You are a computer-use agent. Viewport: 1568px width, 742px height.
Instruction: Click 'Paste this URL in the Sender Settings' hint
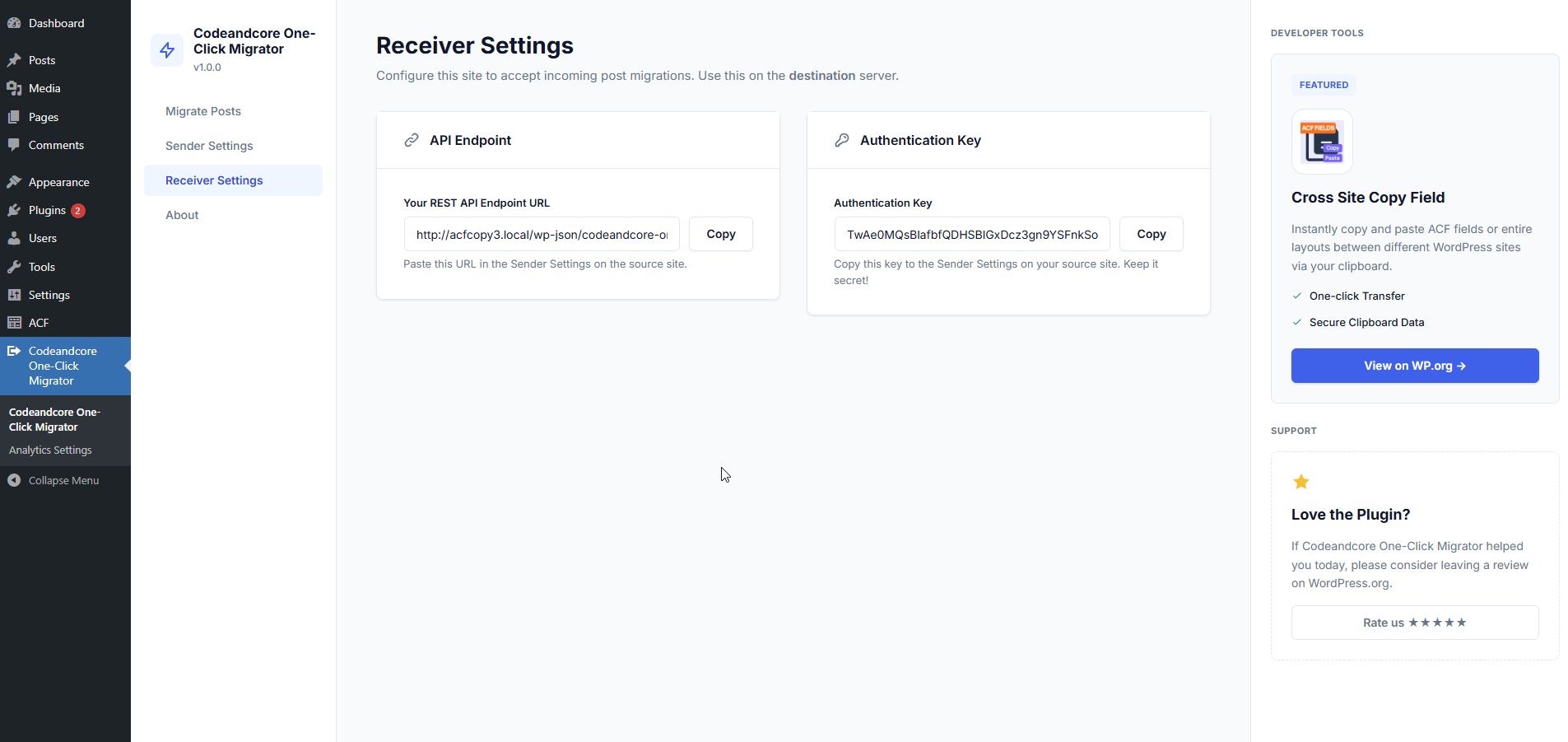tap(545, 264)
